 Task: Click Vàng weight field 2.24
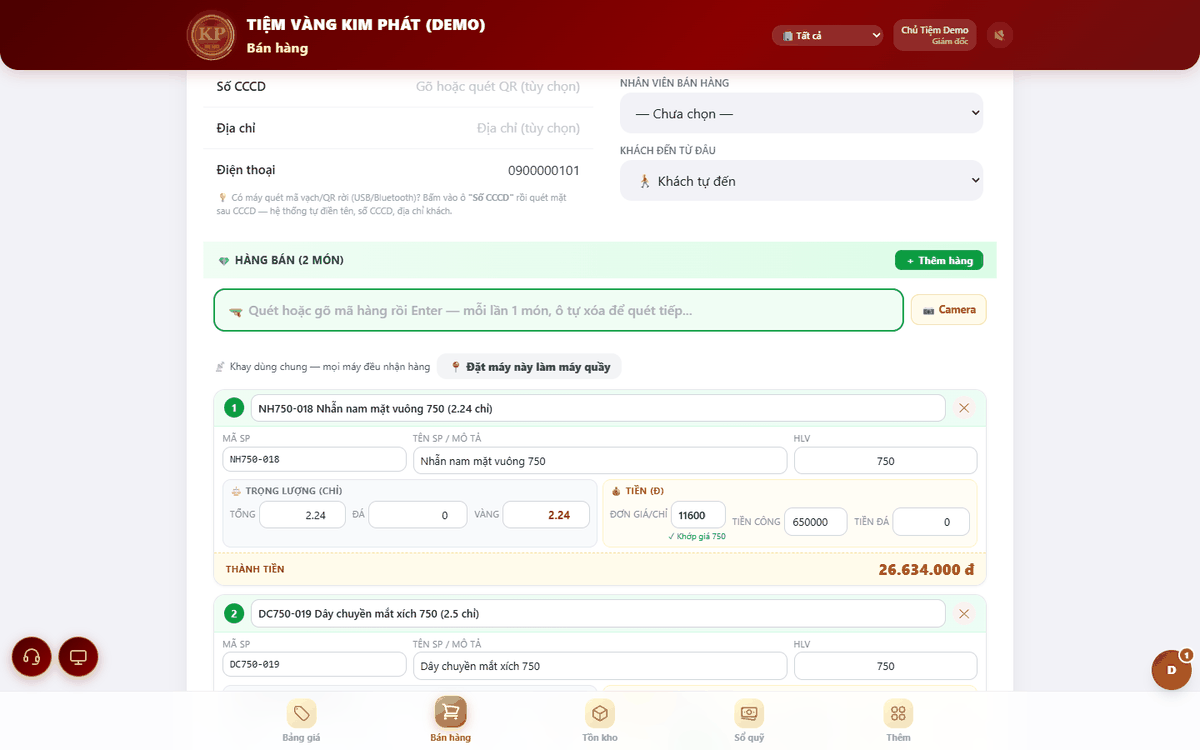pyautogui.click(x=546, y=515)
